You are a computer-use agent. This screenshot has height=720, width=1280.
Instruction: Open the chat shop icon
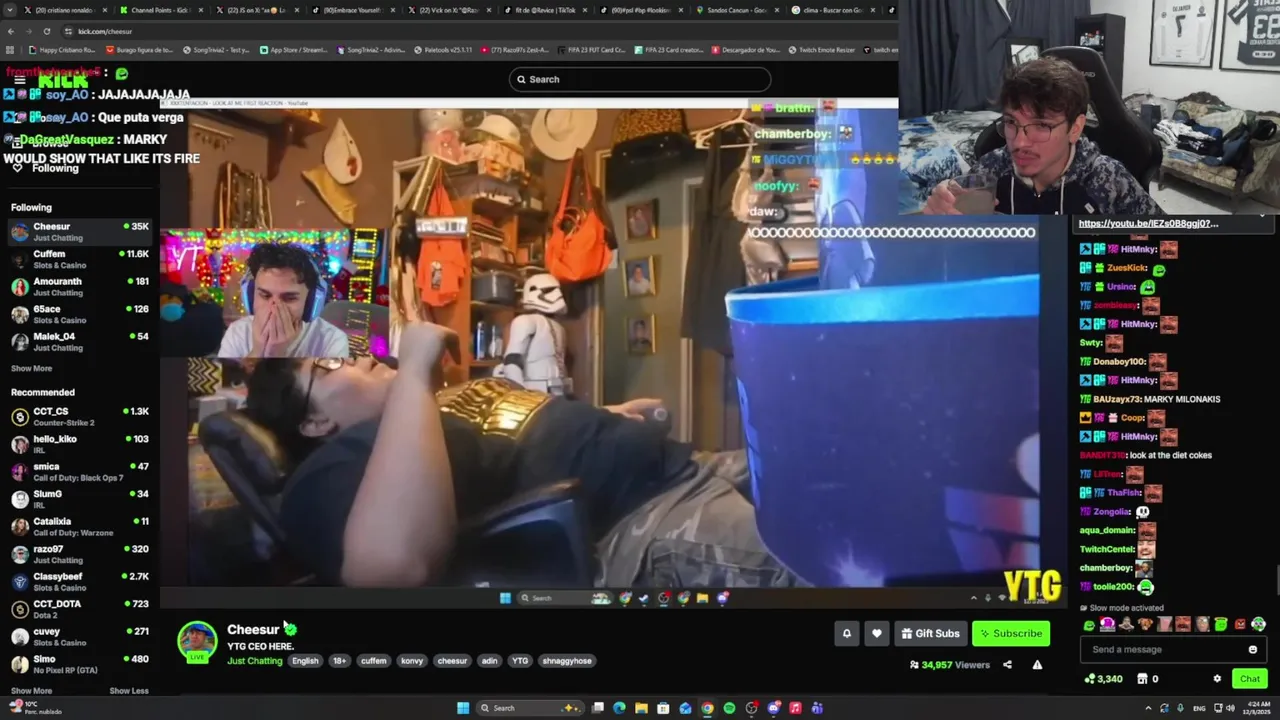[1142, 679]
